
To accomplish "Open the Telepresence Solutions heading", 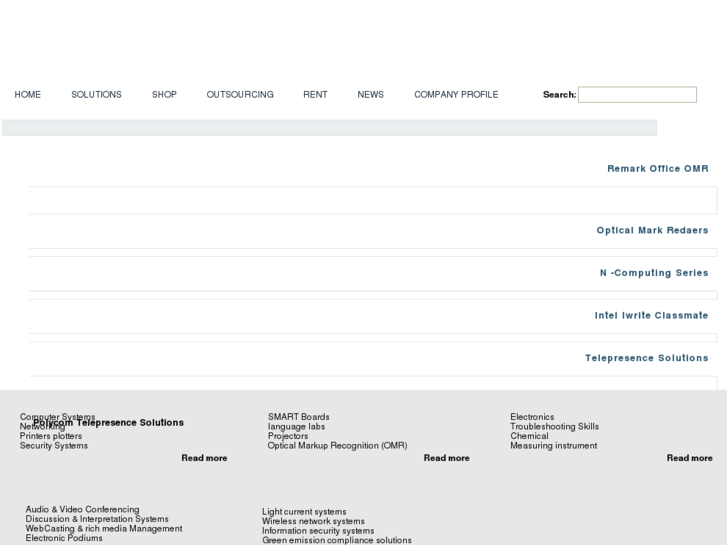I will 647,358.
